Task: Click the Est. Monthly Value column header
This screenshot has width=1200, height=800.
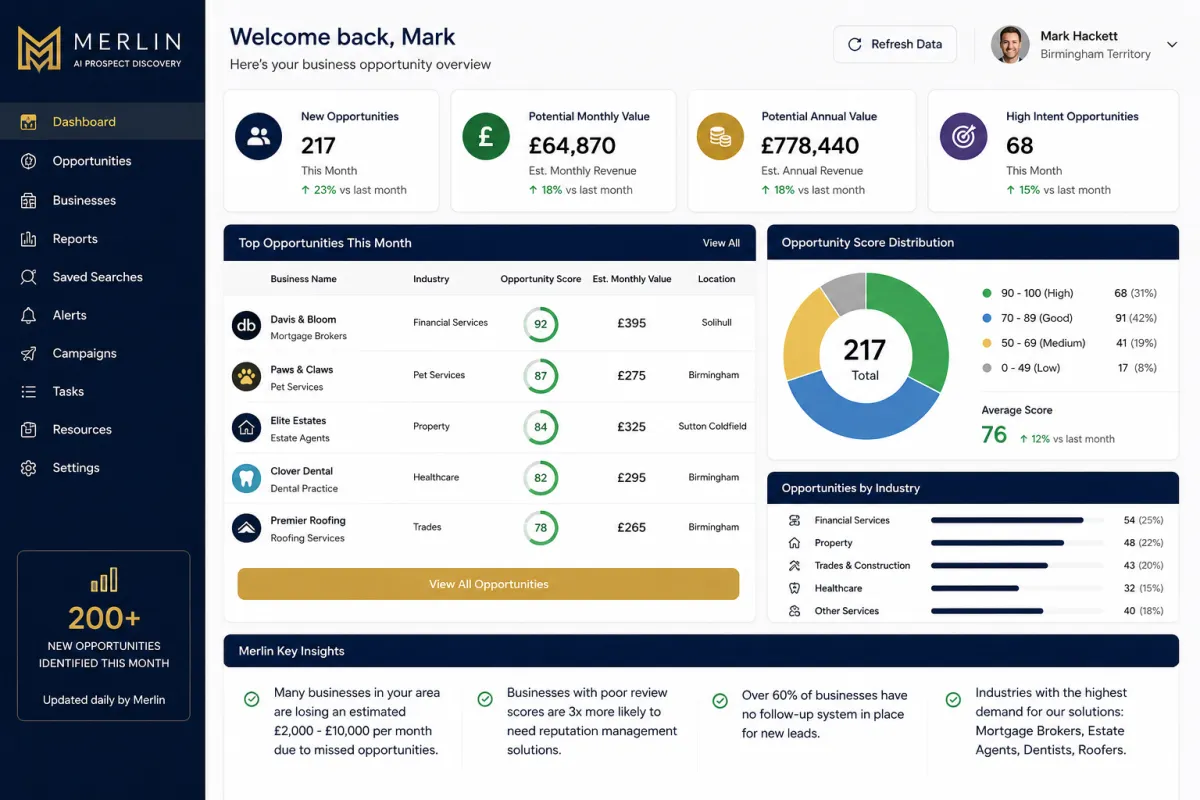Action: tap(632, 279)
